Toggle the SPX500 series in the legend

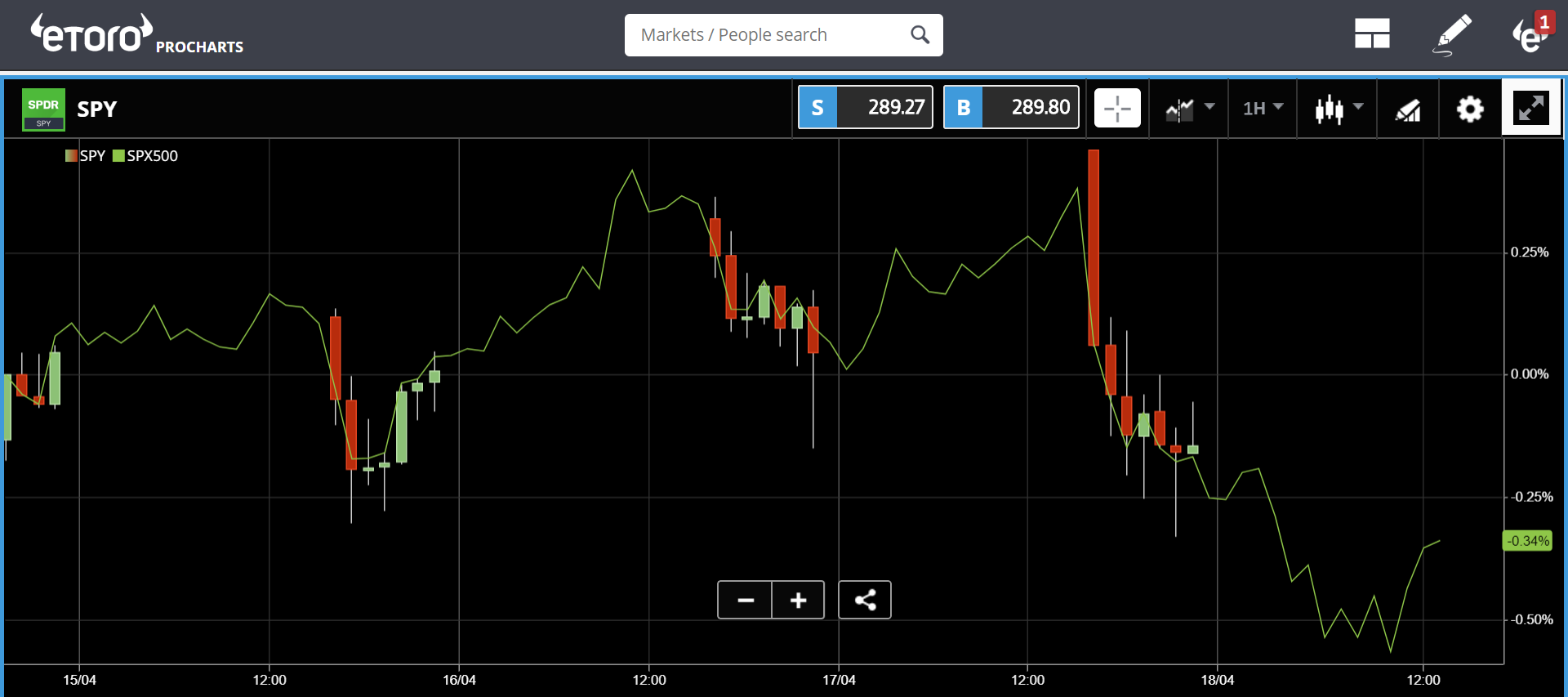pos(145,156)
